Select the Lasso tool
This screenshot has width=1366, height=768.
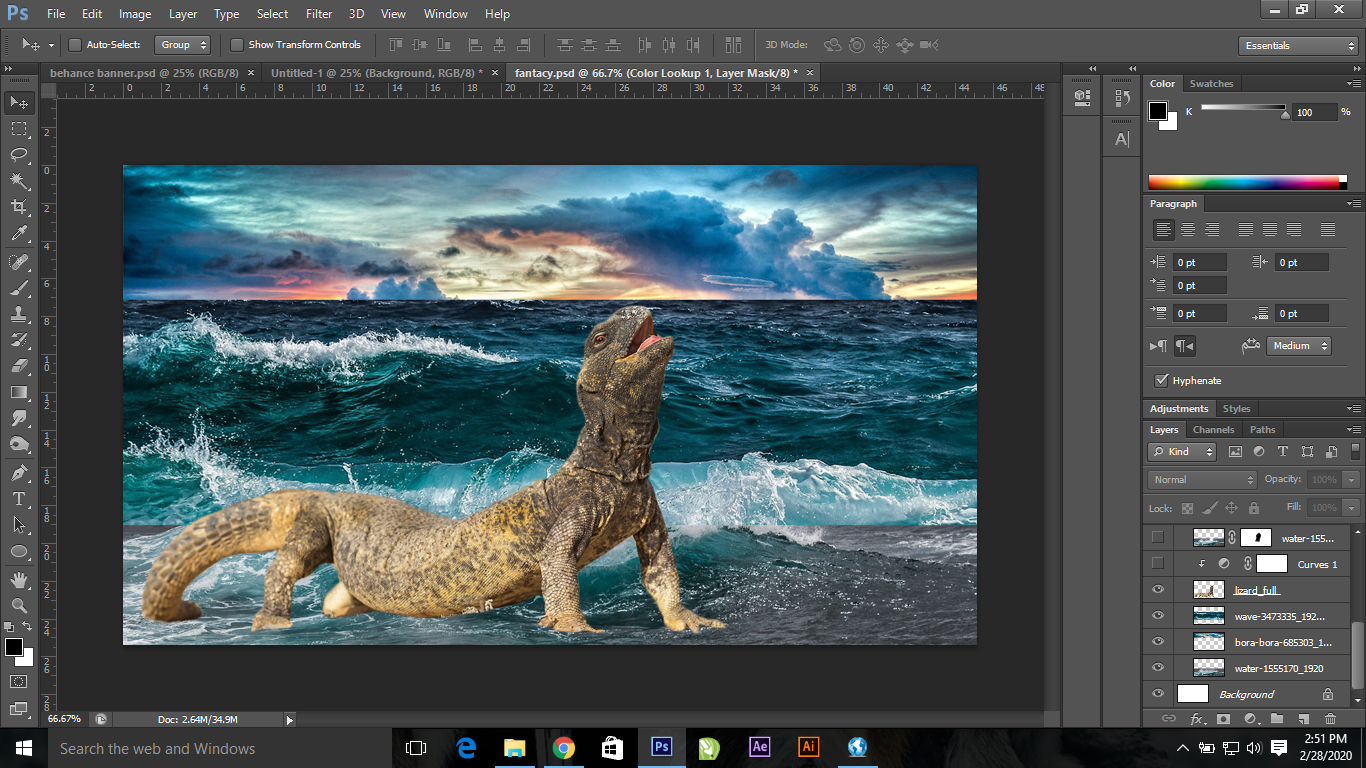pyautogui.click(x=19, y=155)
